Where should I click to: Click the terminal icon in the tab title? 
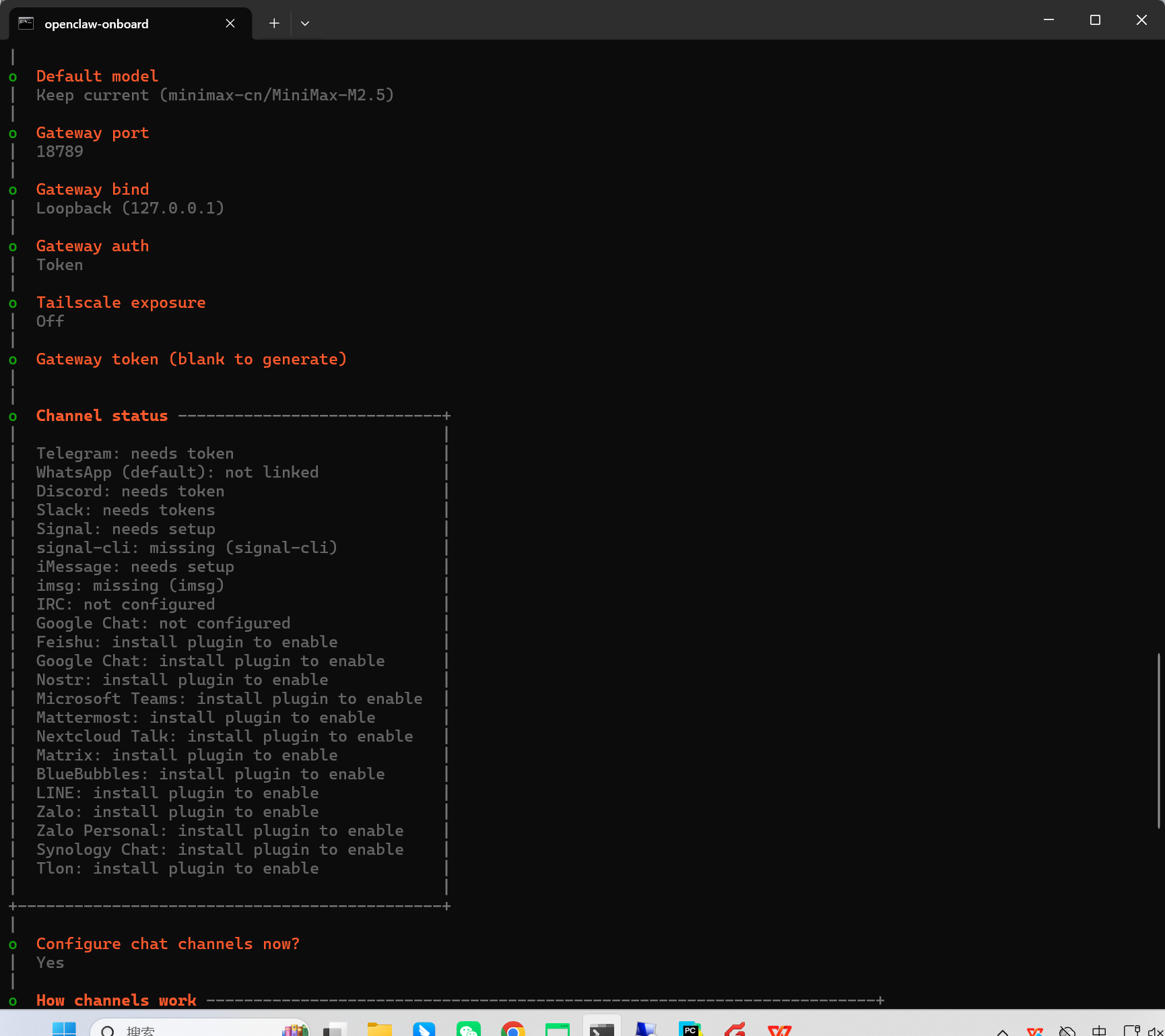click(26, 24)
